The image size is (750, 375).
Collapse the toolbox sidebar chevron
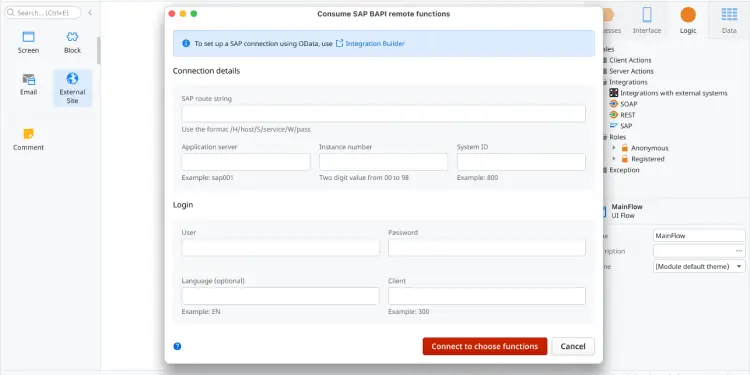coord(90,13)
